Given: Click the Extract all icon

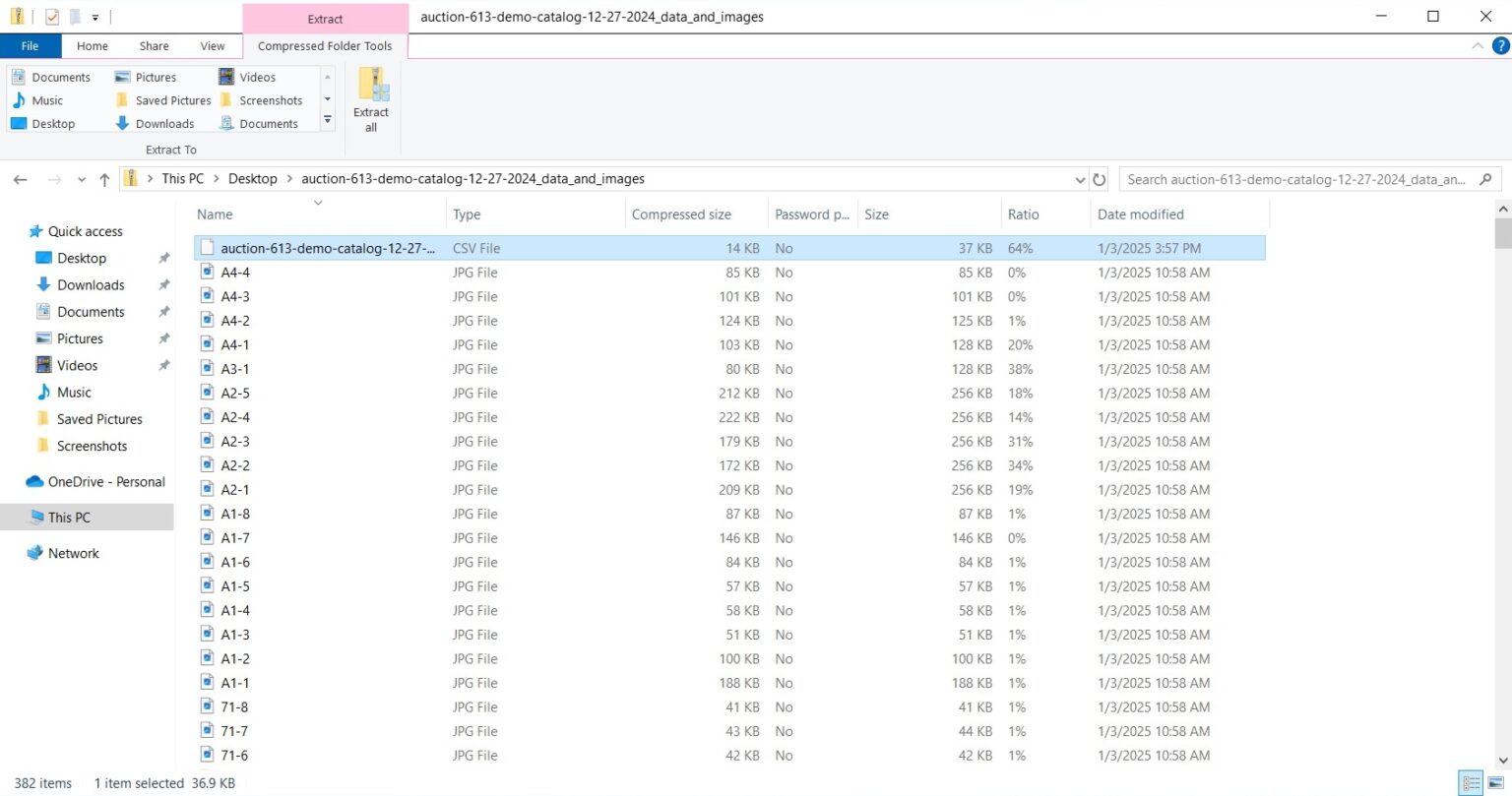Looking at the screenshot, I should (371, 98).
